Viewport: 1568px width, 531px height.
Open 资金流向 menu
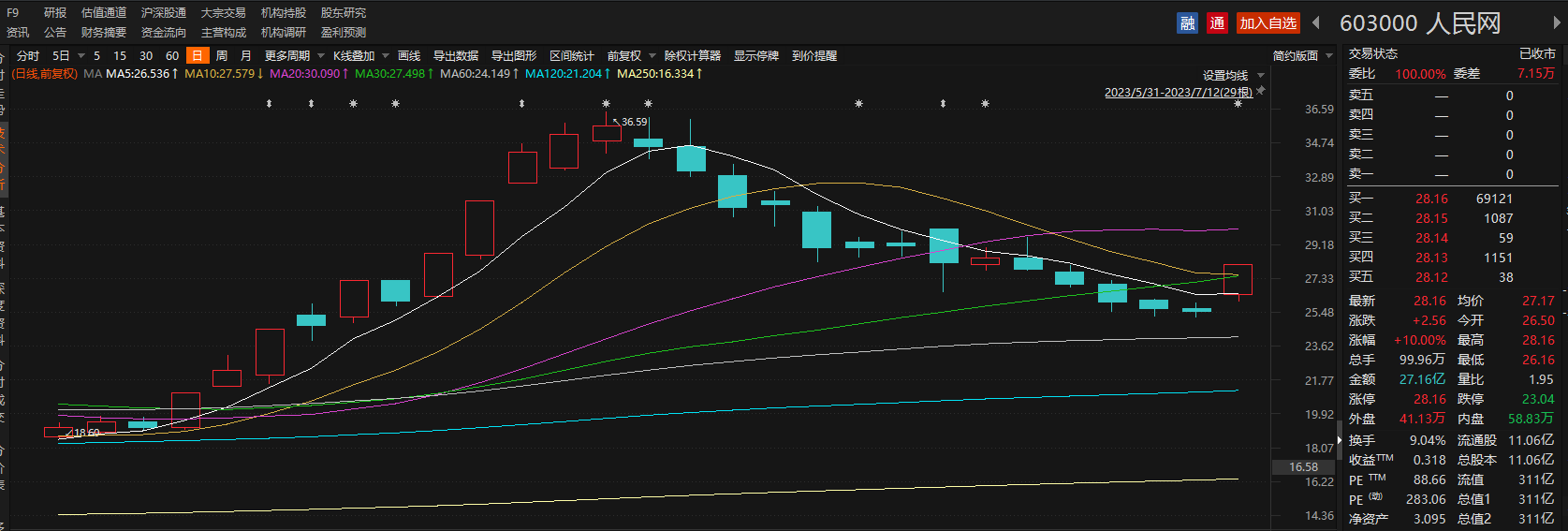coord(164,33)
